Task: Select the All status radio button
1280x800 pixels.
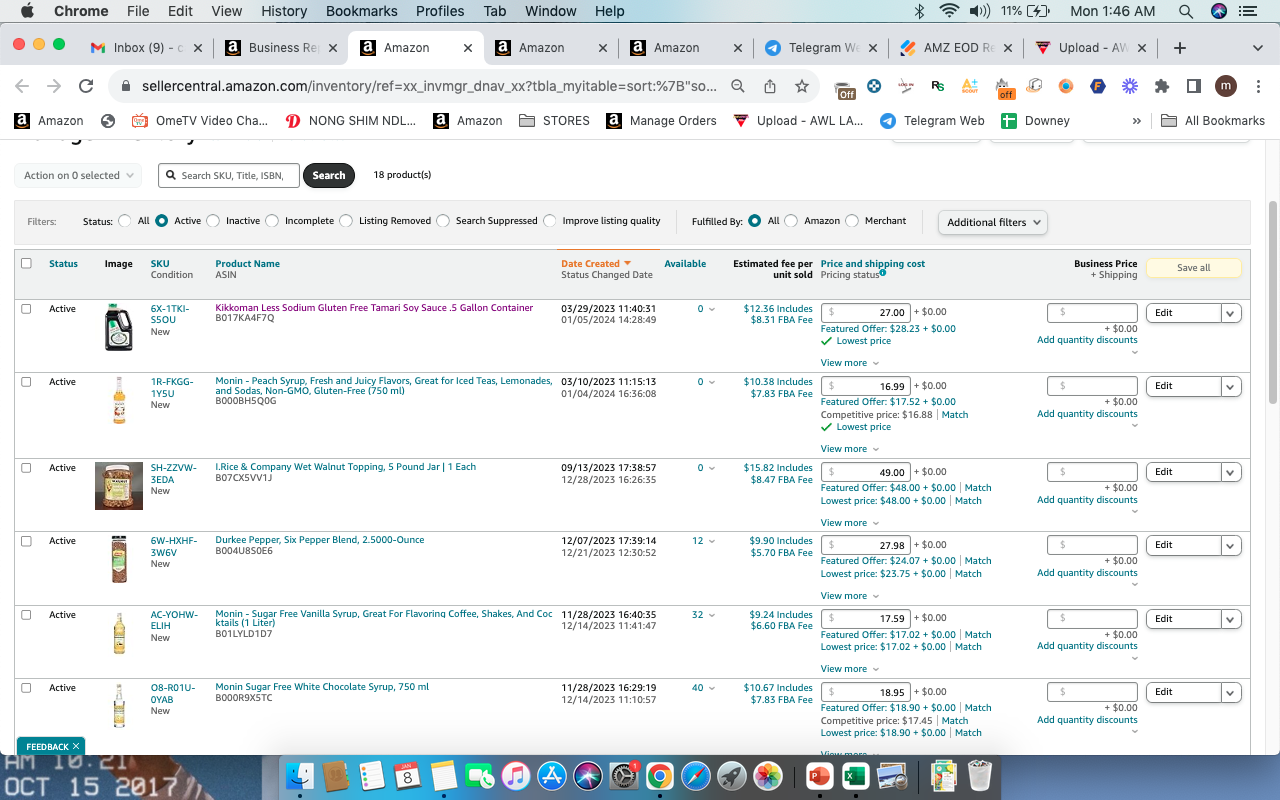Action: 125,221
